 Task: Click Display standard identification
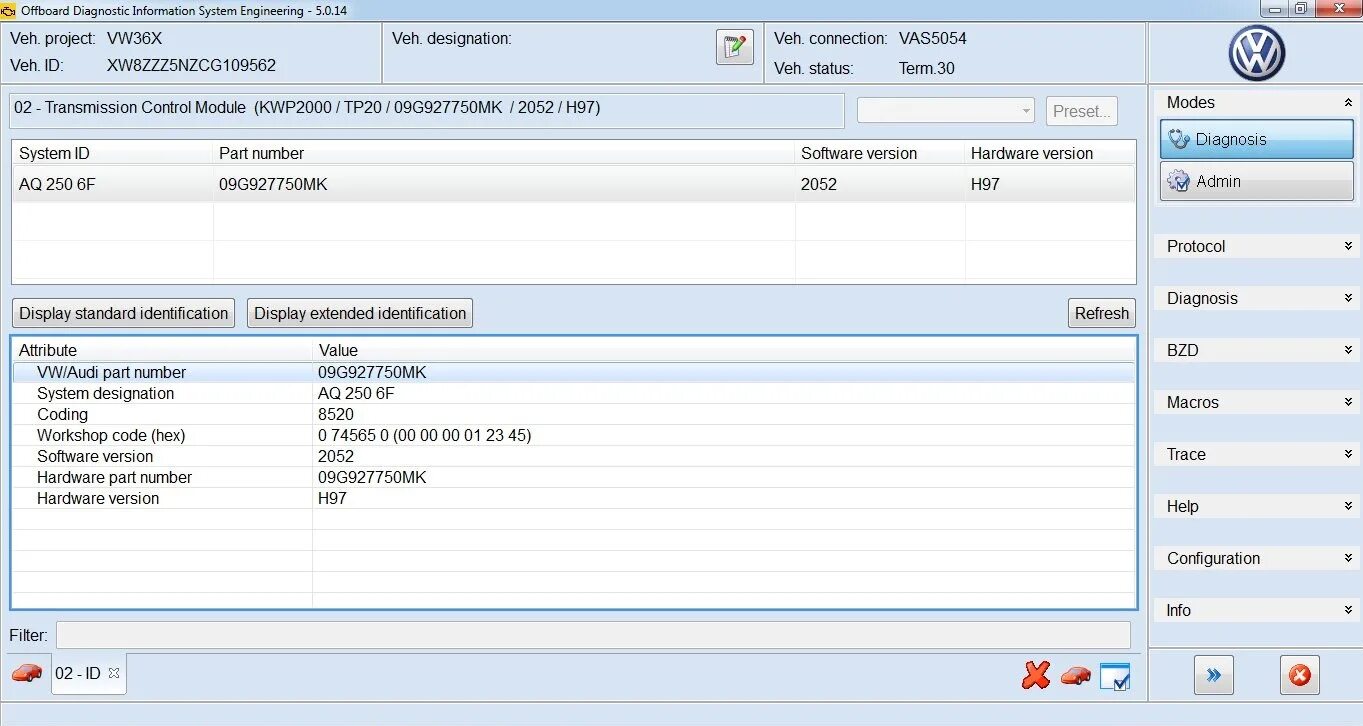tap(124, 313)
